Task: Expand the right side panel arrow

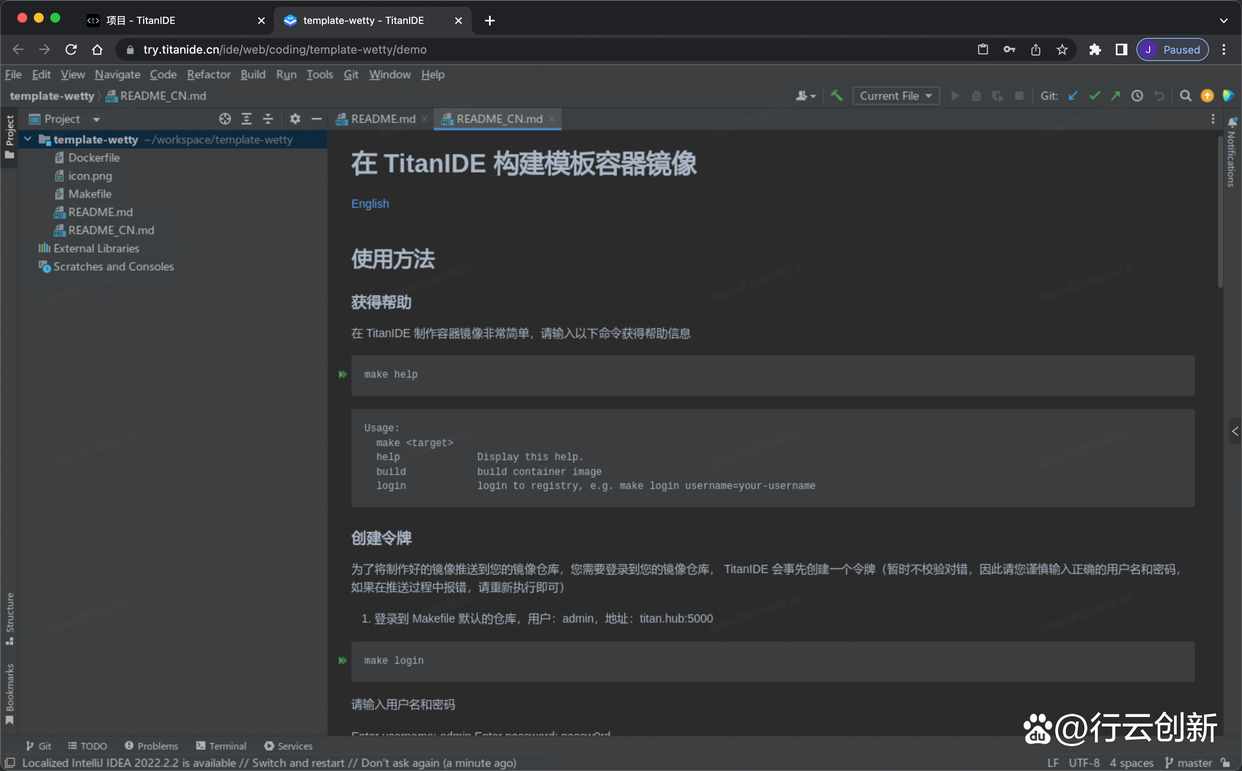Action: click(x=1235, y=431)
